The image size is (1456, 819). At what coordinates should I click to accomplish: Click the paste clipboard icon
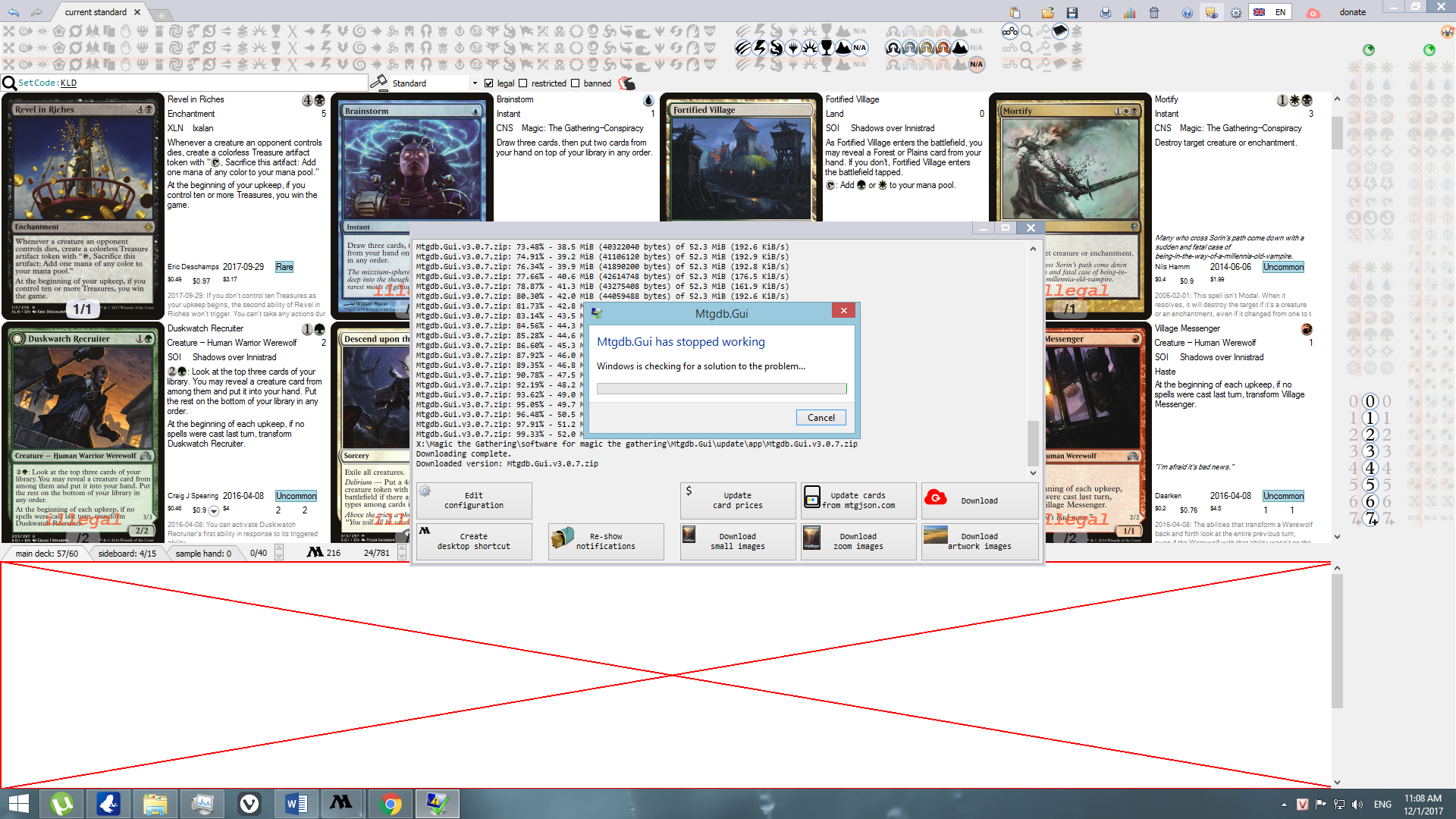tap(1015, 12)
